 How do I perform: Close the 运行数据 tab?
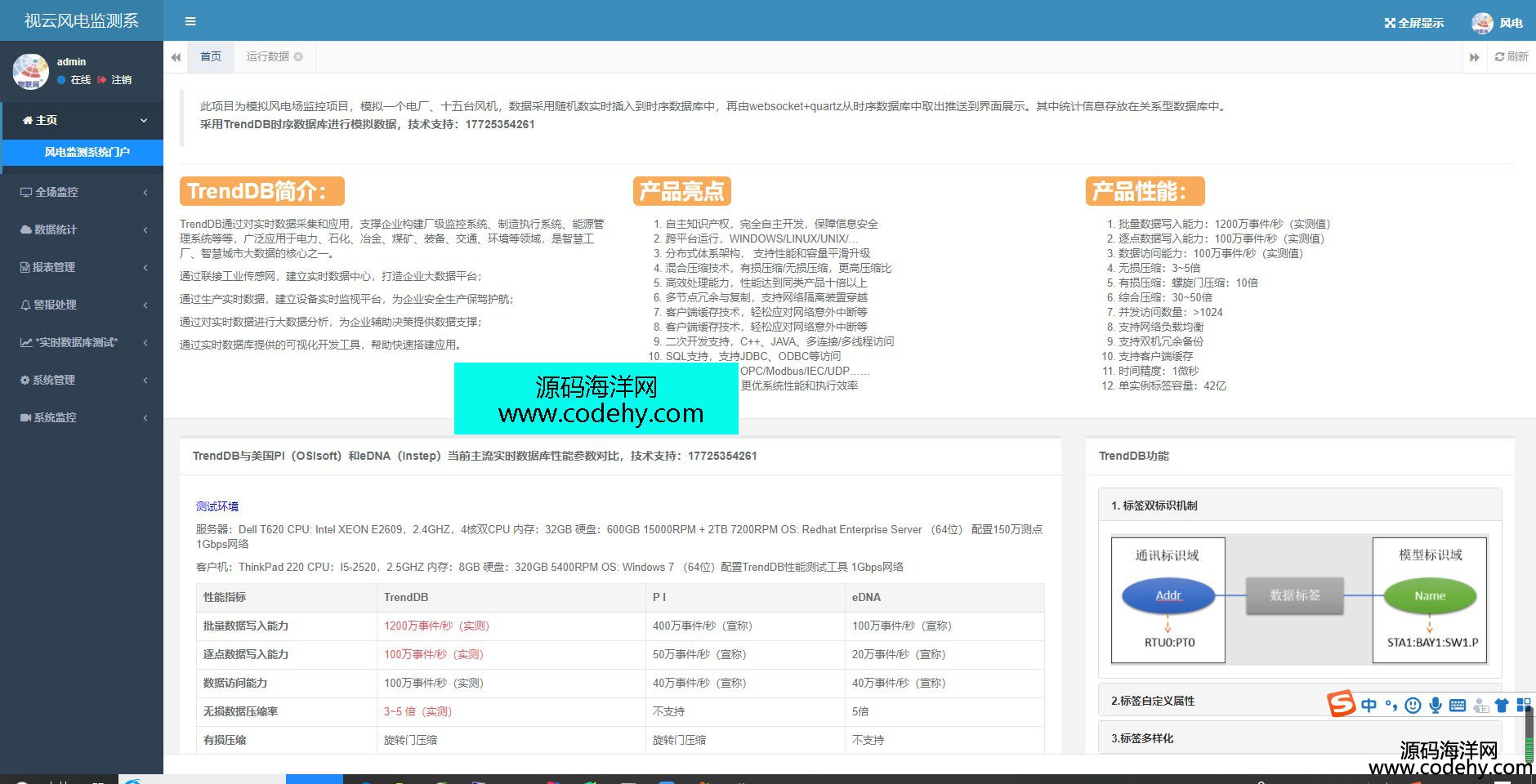point(298,56)
